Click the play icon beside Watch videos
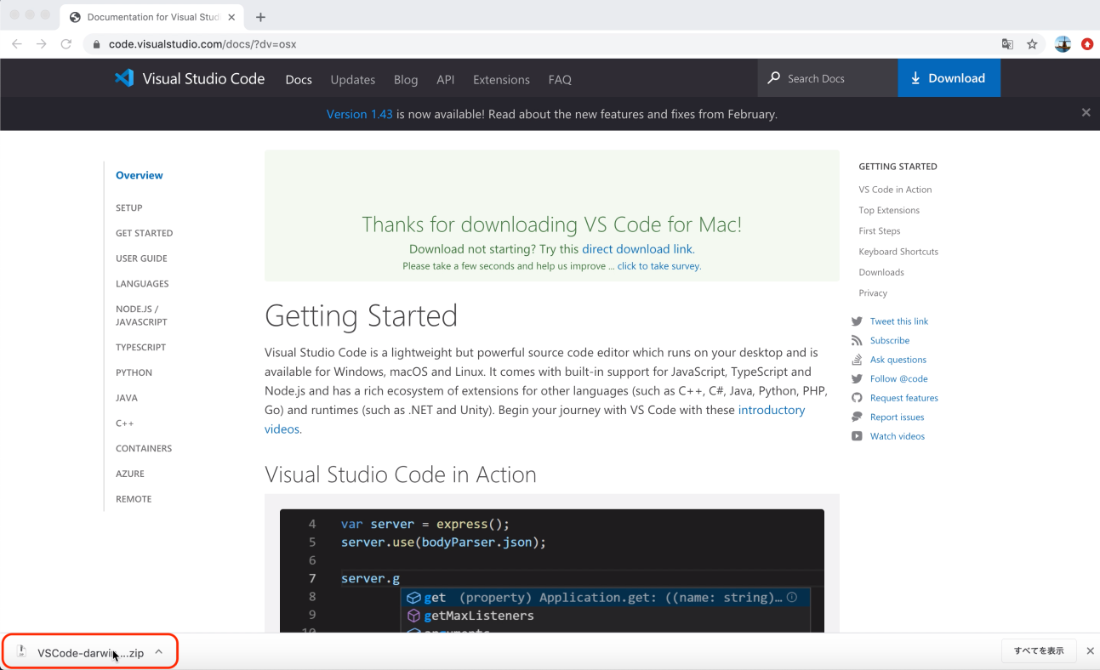1100x670 pixels. click(x=857, y=436)
